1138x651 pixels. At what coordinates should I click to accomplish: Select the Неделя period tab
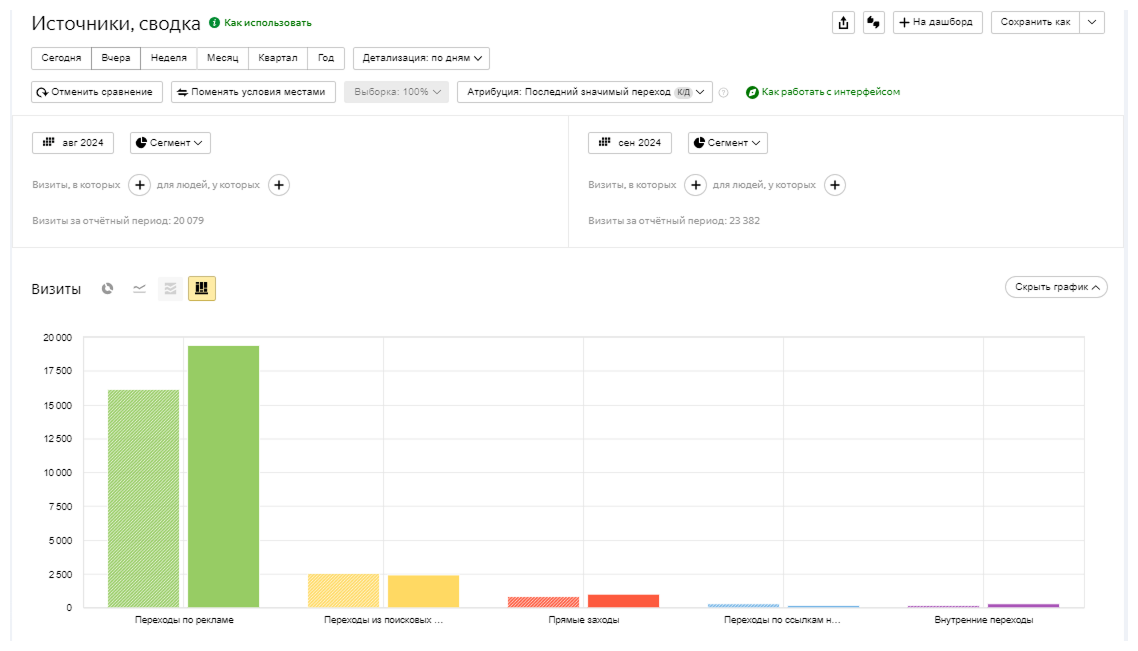tap(168, 58)
